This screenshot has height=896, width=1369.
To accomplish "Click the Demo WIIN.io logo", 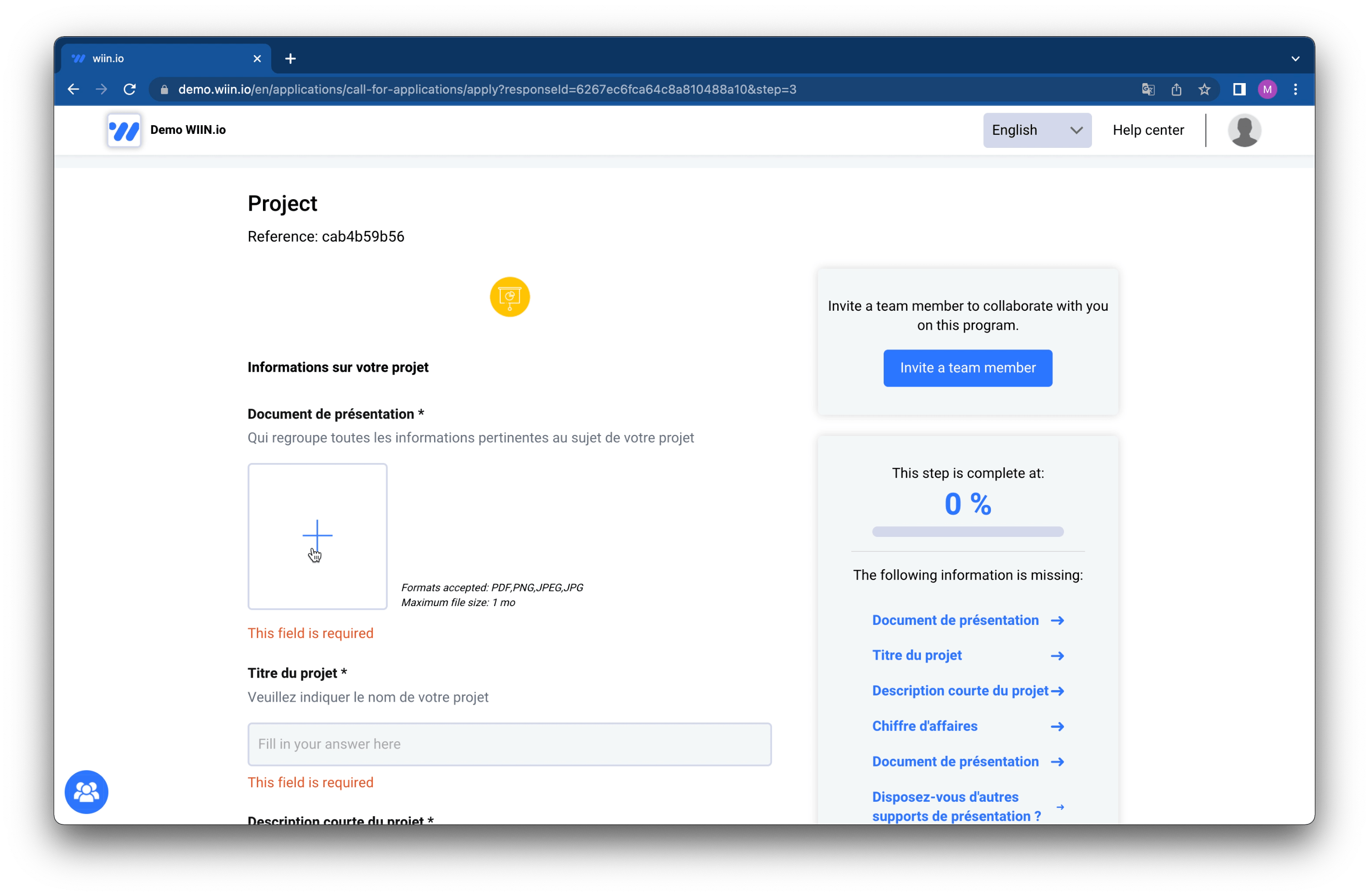I will tap(124, 130).
